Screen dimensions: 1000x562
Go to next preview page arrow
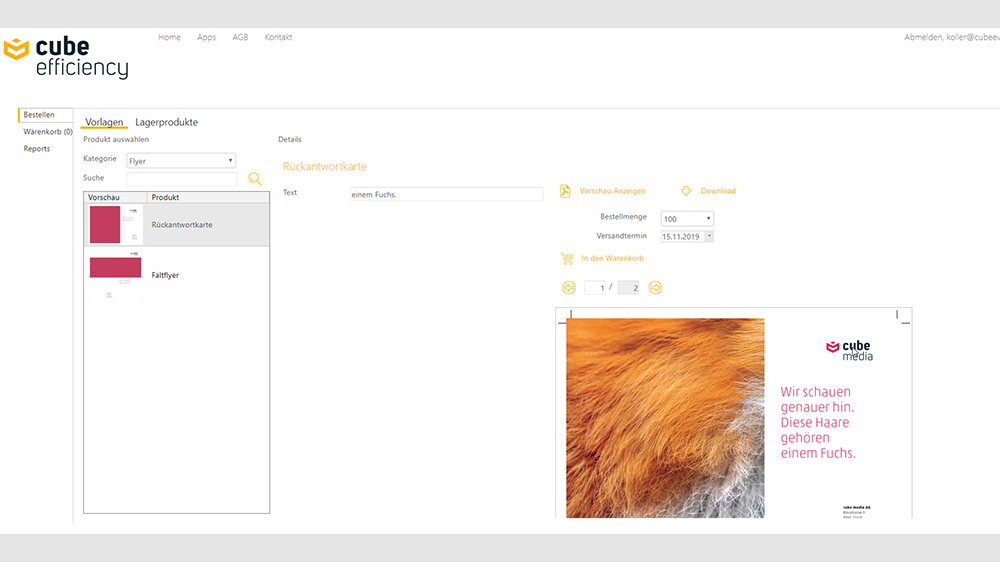(656, 288)
